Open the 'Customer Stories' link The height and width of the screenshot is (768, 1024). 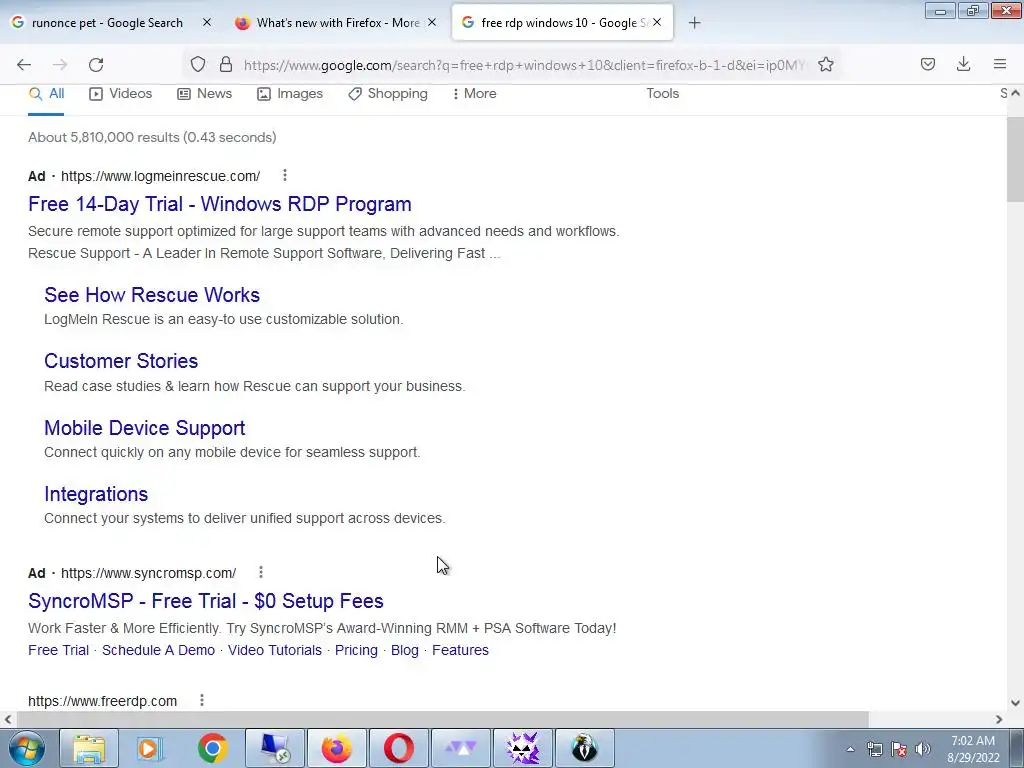pos(121,360)
